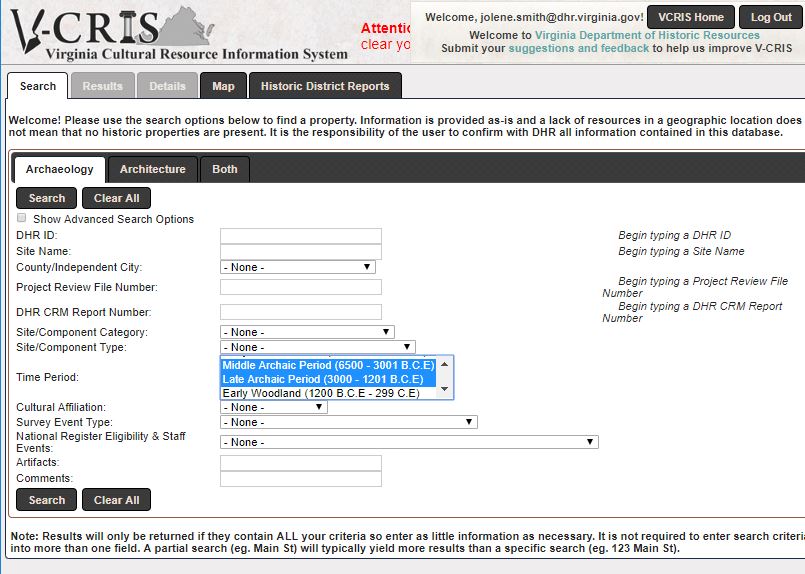
Task: Open Site/Component Type dropdown
Action: [318, 347]
